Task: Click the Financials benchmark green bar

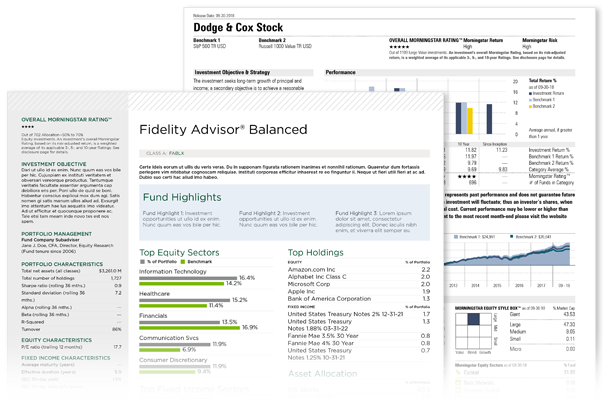Action: tap(190, 328)
